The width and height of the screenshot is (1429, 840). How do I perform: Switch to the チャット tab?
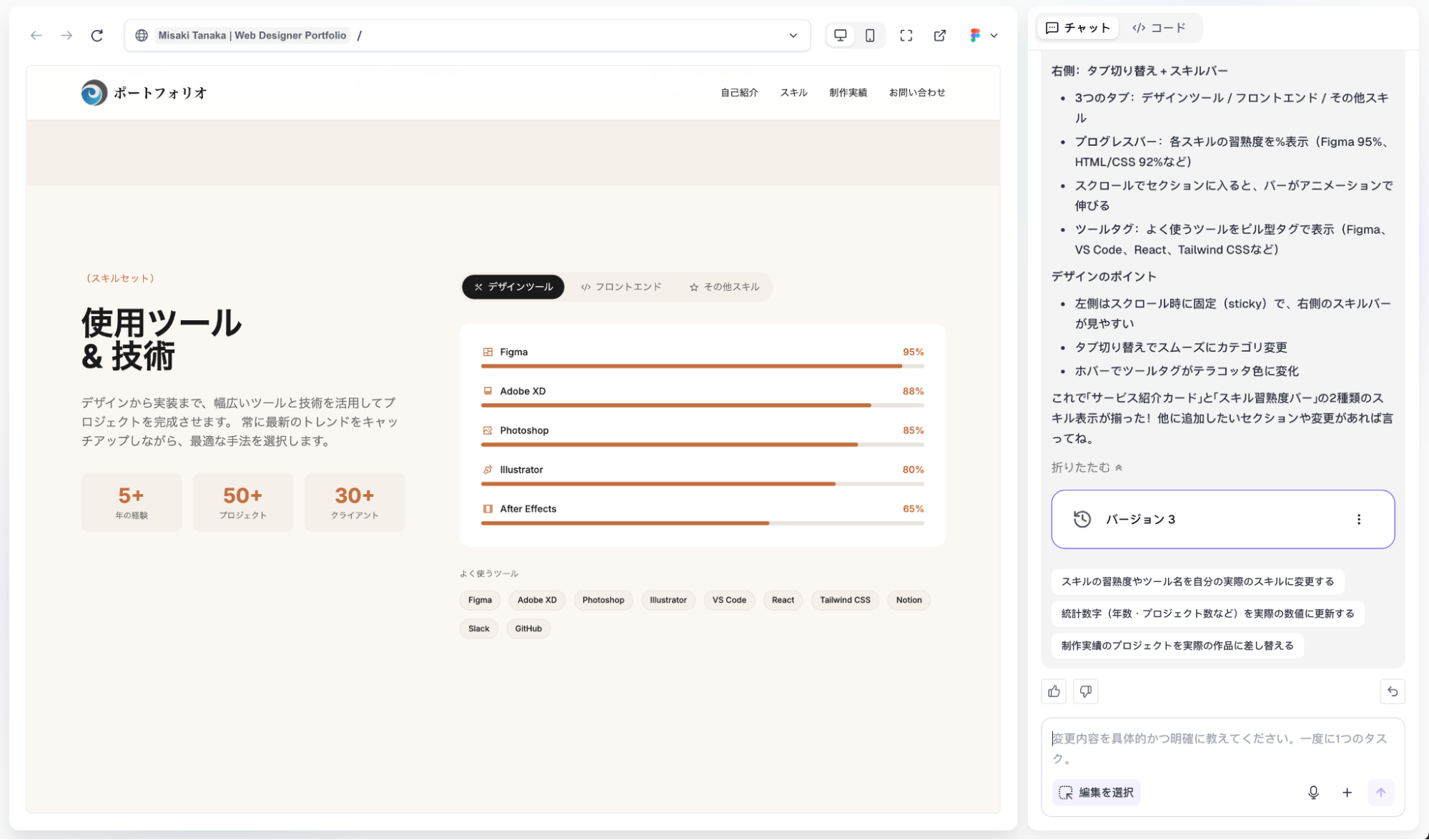(1078, 27)
